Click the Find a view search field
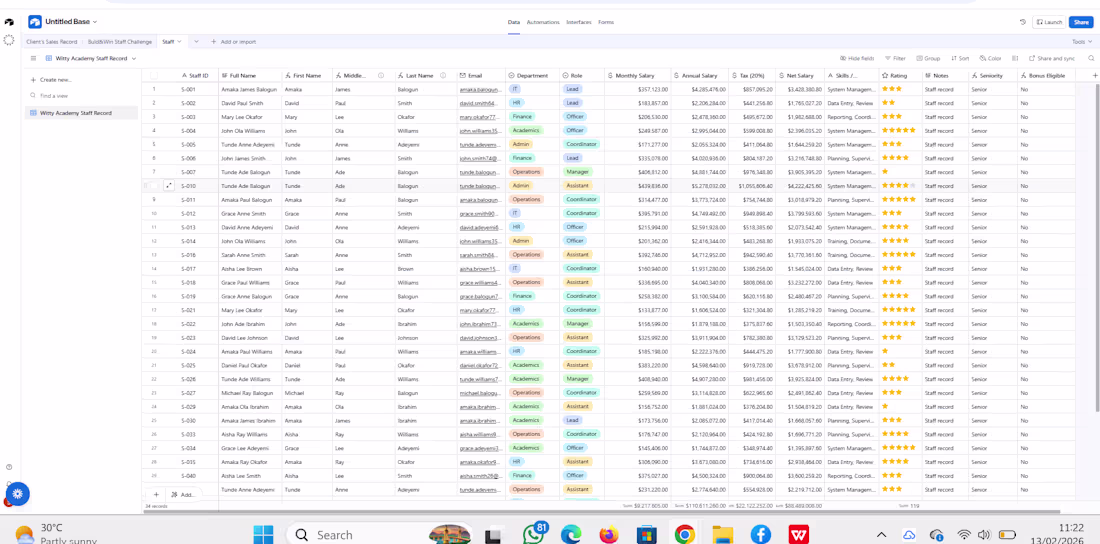 click(x=81, y=95)
